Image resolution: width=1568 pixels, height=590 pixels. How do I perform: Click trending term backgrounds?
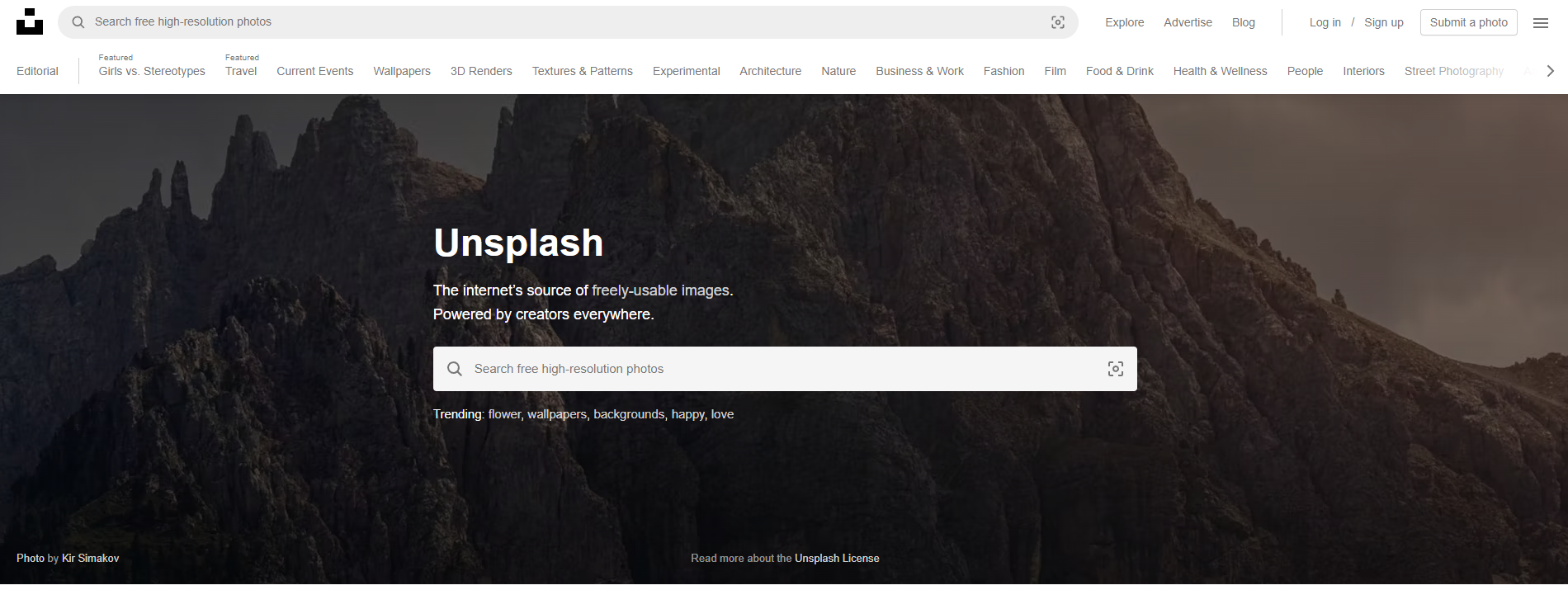click(x=629, y=414)
